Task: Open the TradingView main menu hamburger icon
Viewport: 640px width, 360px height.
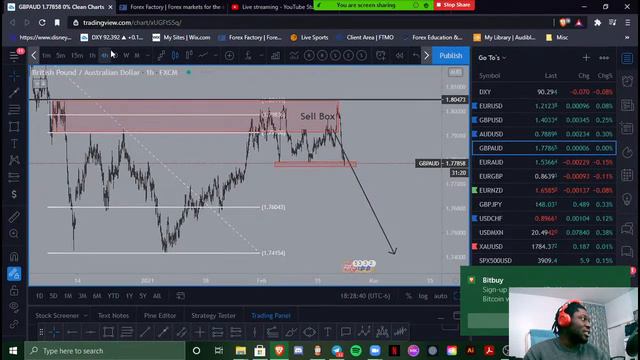Action: 14,56
